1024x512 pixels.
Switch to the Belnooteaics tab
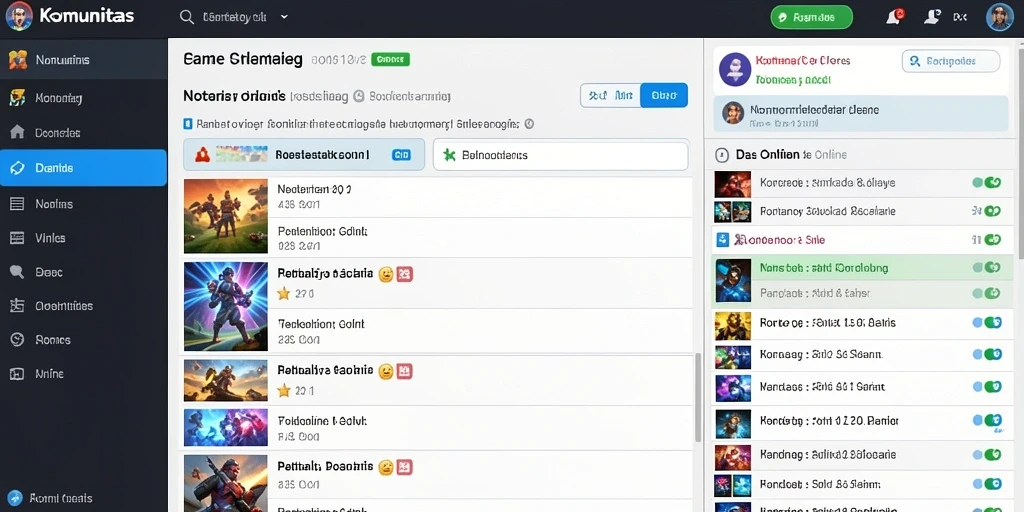[x=560, y=155]
